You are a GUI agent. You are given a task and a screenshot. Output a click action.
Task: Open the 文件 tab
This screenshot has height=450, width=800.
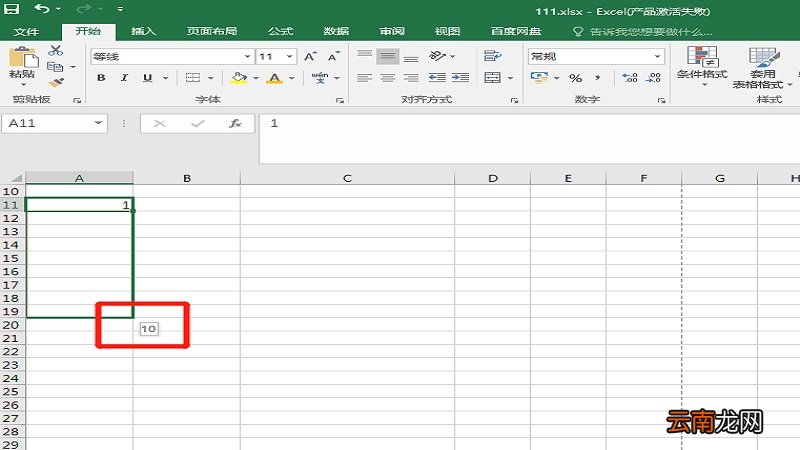26,32
